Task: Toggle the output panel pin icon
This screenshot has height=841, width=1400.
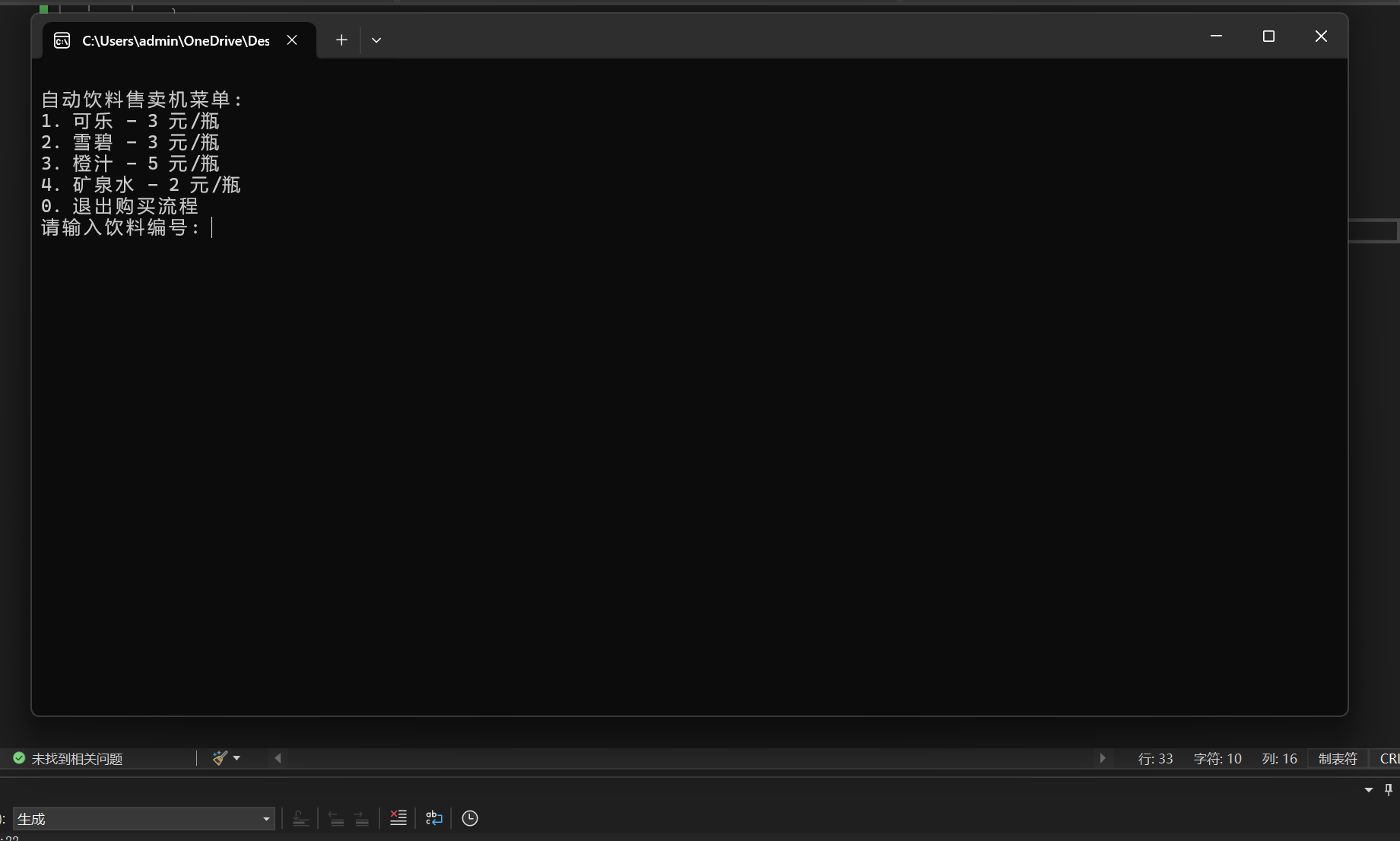Action: point(1389,790)
